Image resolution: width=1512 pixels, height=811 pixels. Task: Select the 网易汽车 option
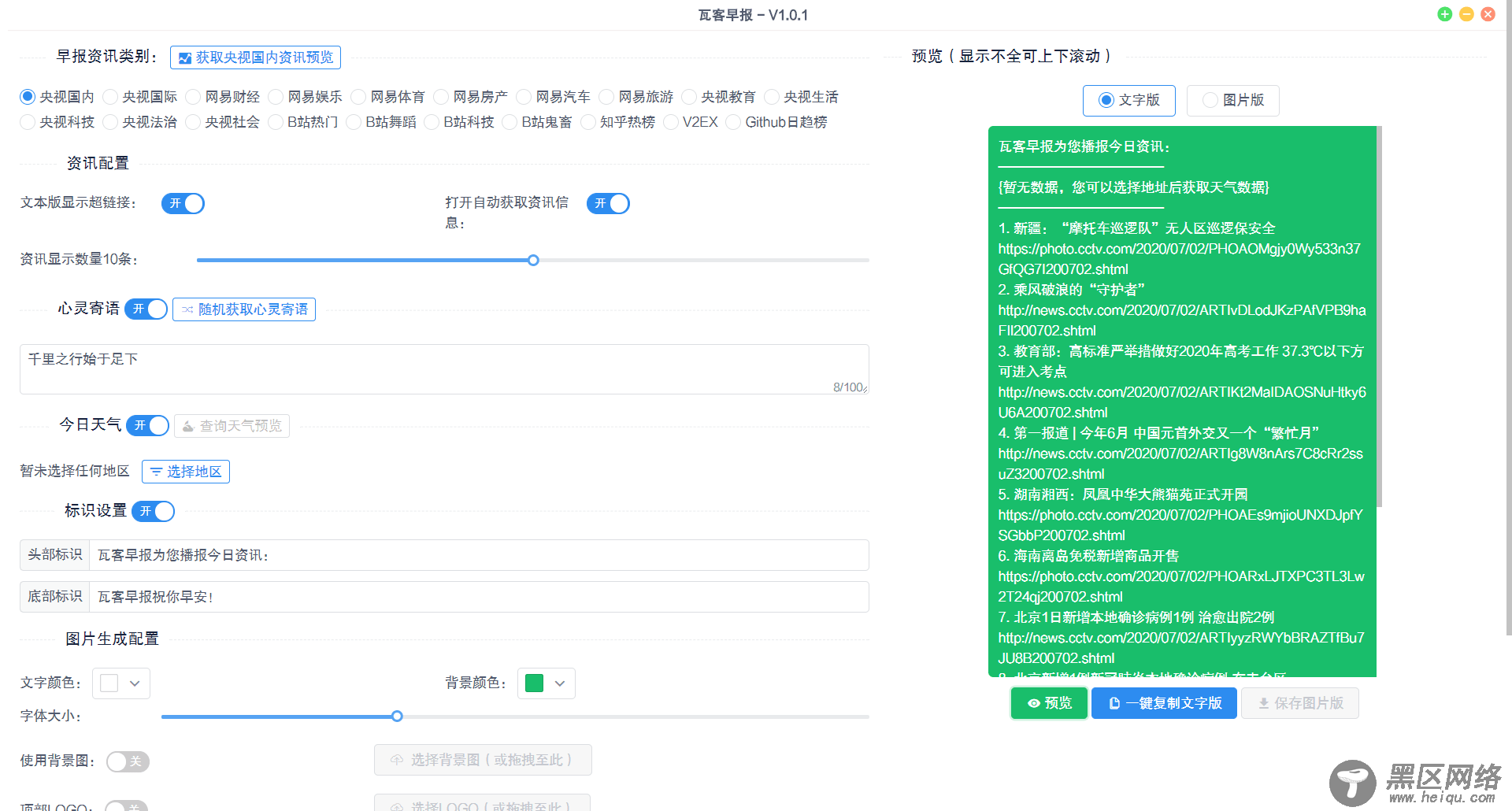553,97
